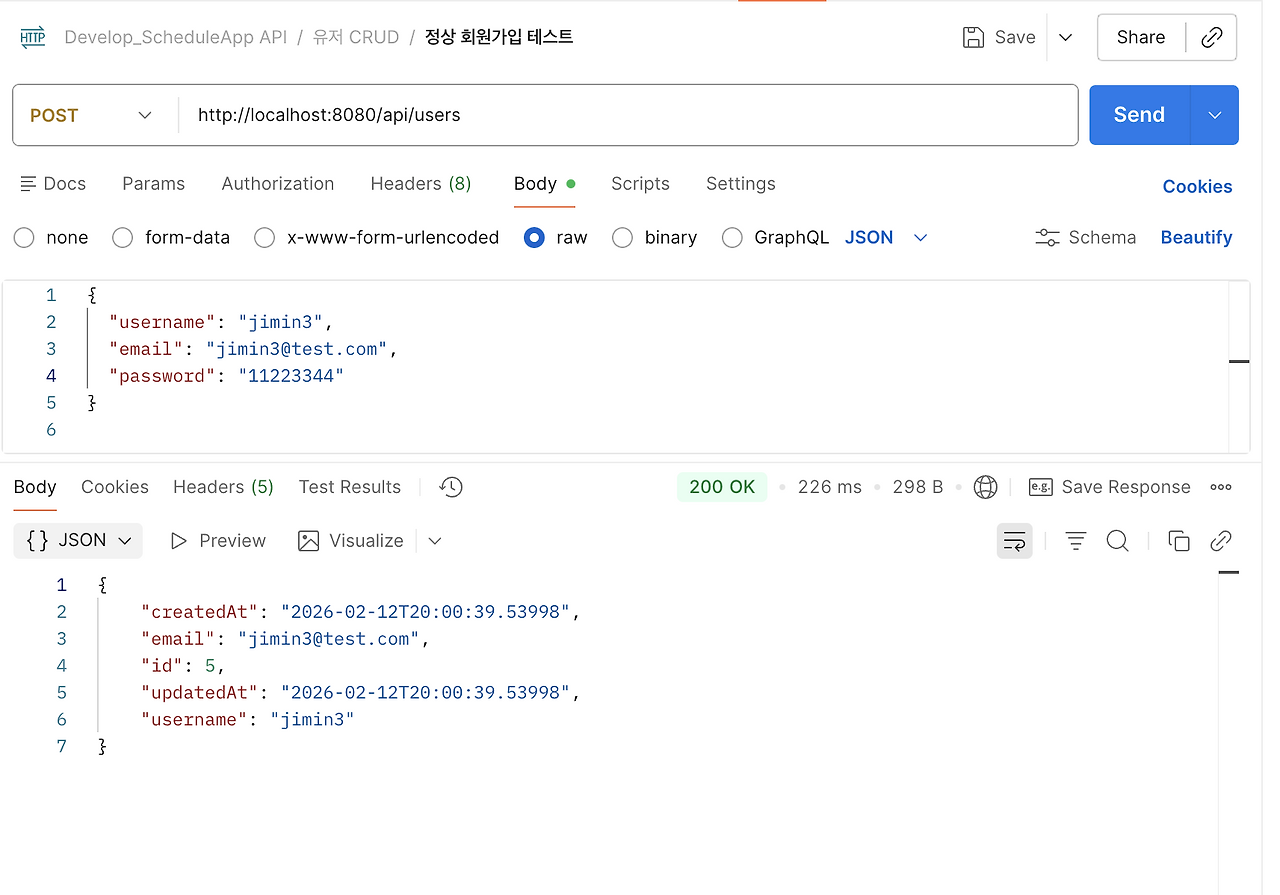Expand the Visualize options chevron
The height and width of the screenshot is (895, 1280).
(x=435, y=541)
